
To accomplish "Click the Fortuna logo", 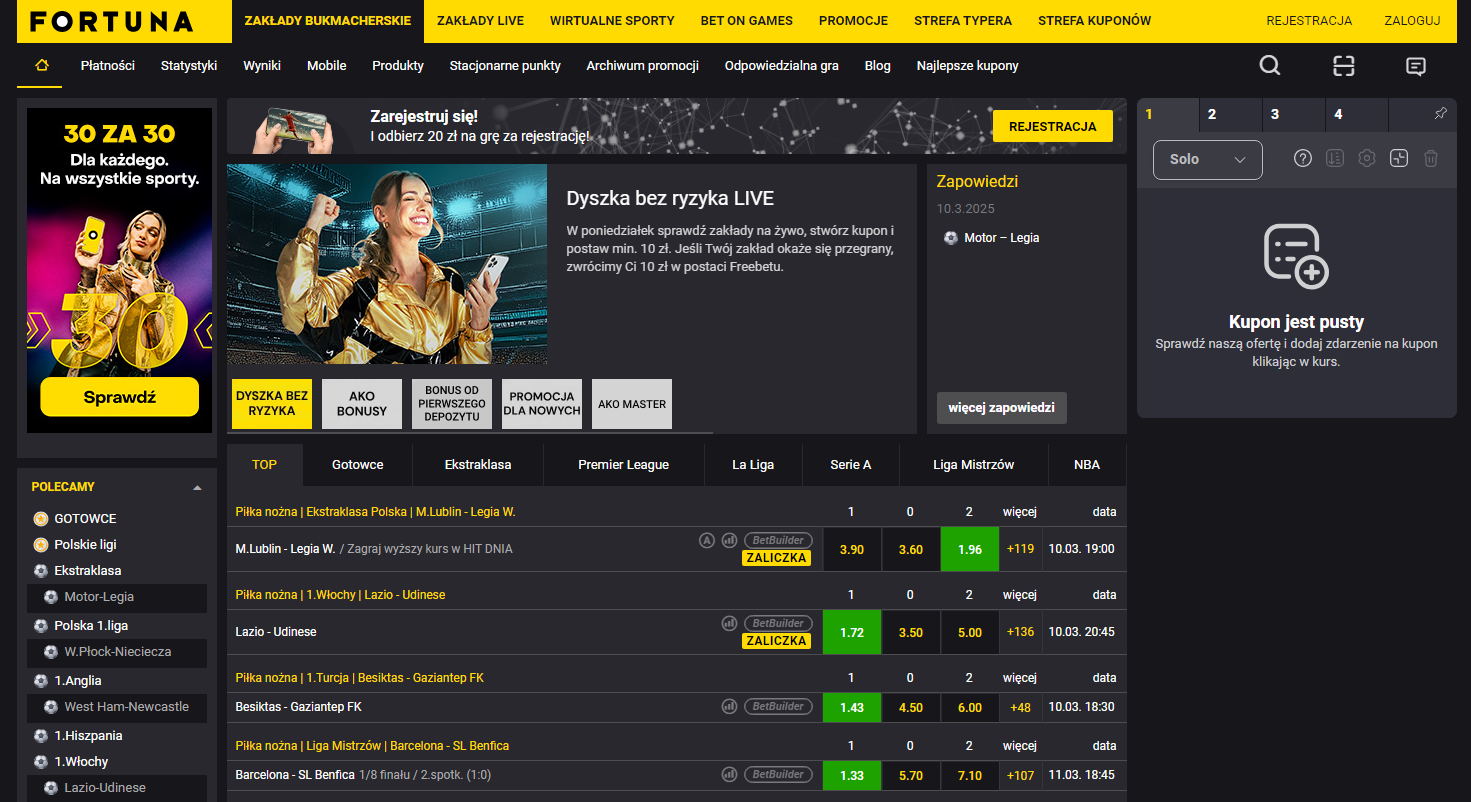I will (111, 21).
